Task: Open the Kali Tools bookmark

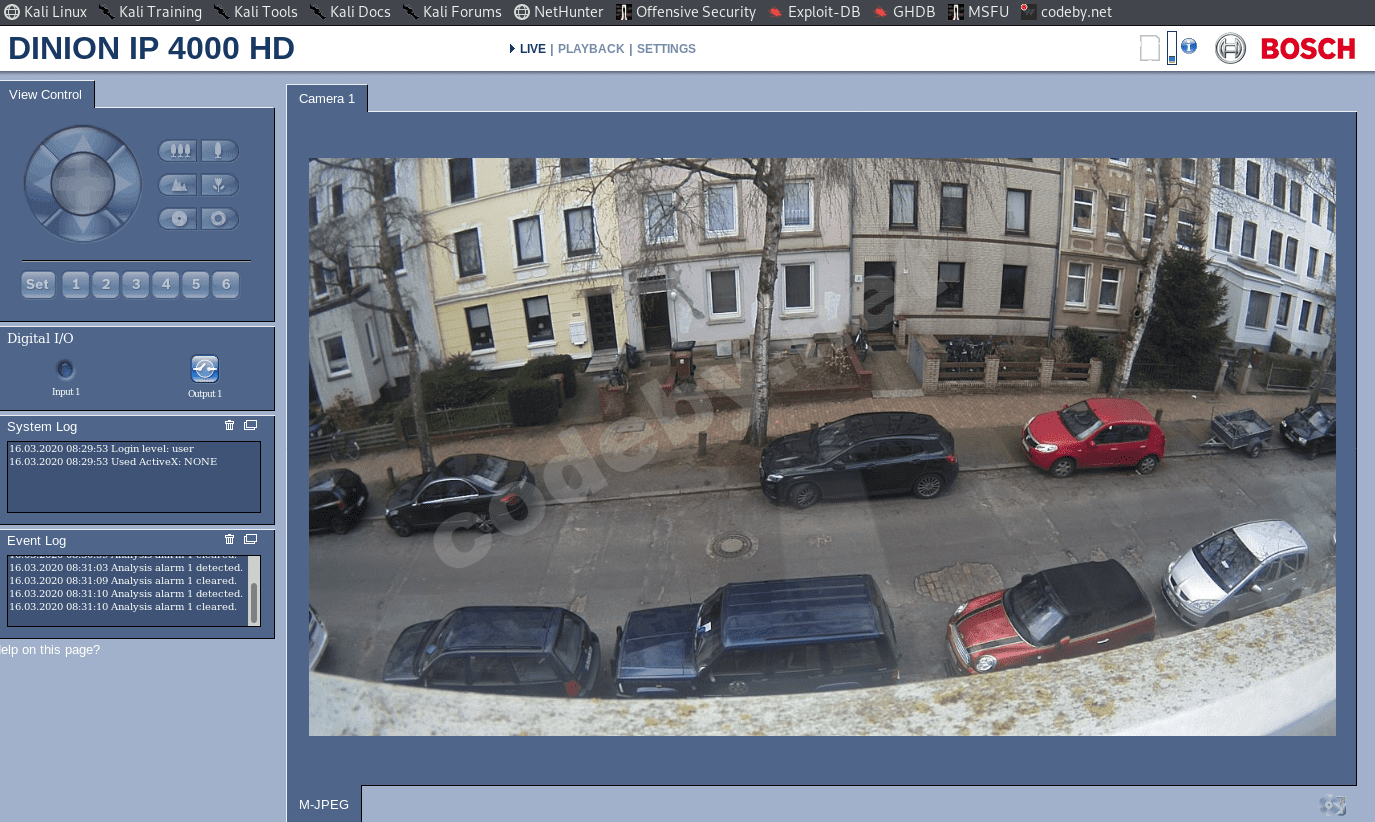Action: pyautogui.click(x=256, y=12)
